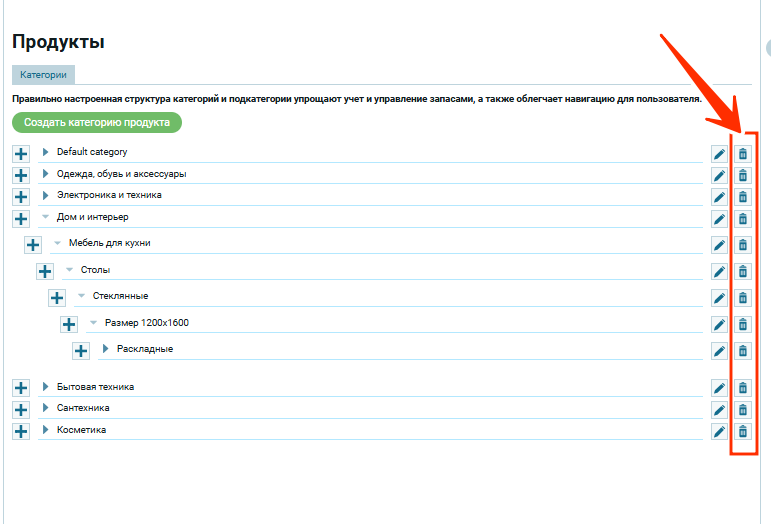Select the Косметика category name

(x=81, y=430)
